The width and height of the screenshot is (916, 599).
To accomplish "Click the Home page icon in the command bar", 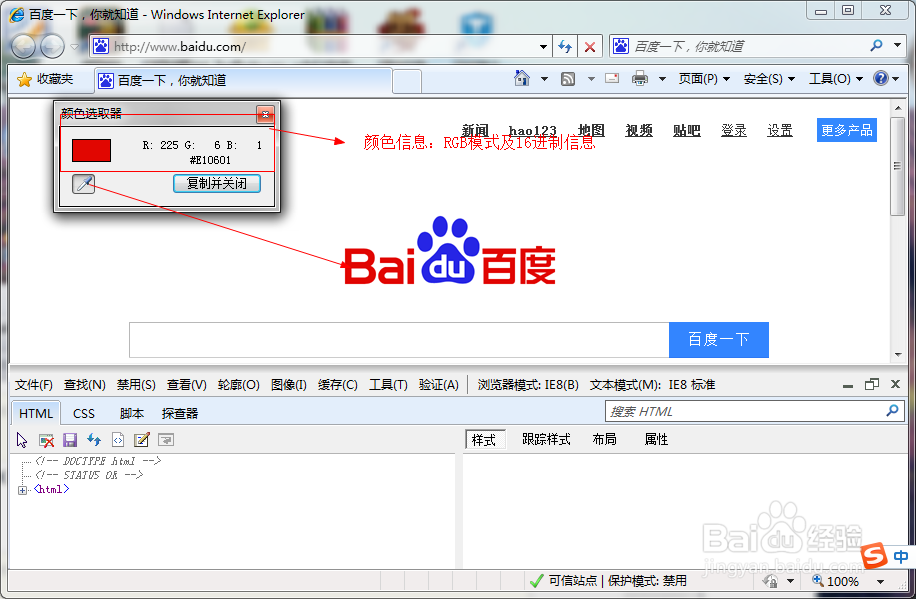I will [x=522, y=78].
